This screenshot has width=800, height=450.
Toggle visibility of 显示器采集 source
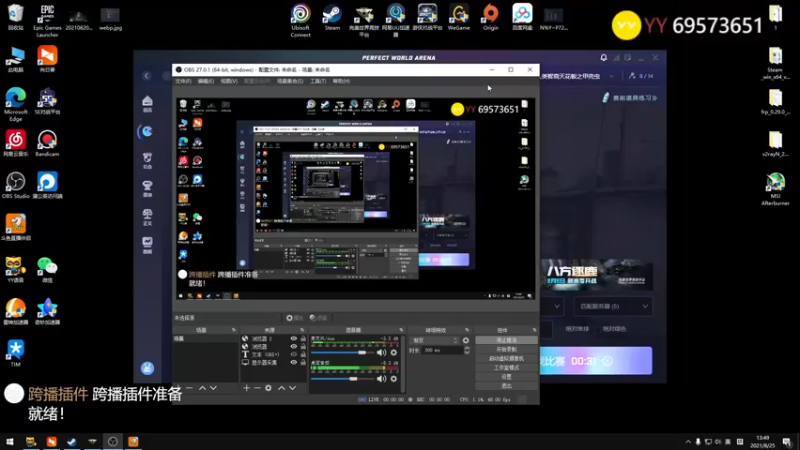[293, 363]
